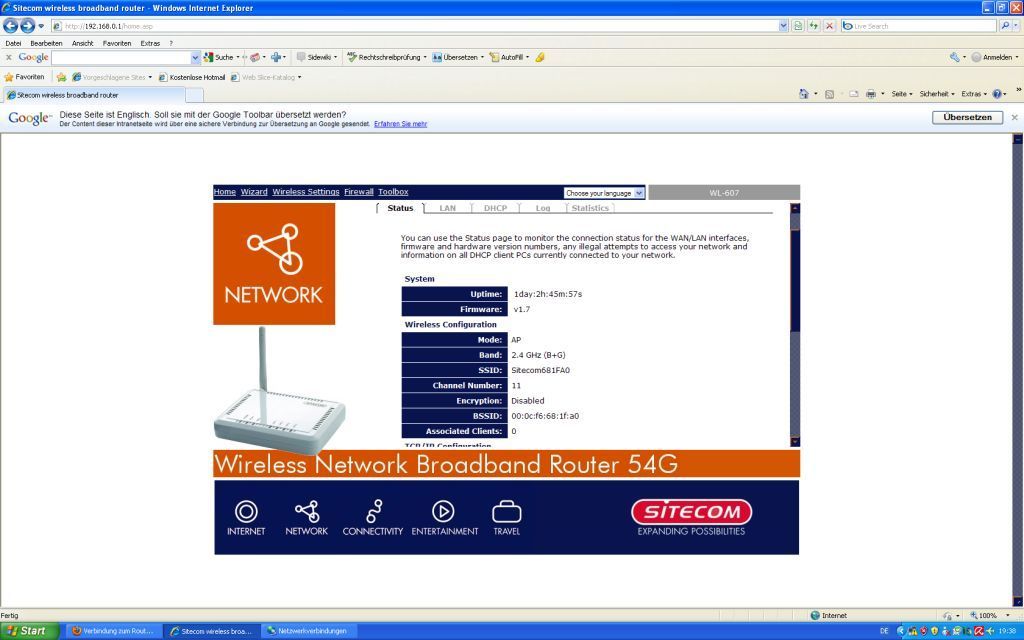
Task: Open the Seite dropdown menu
Action: pos(902,94)
